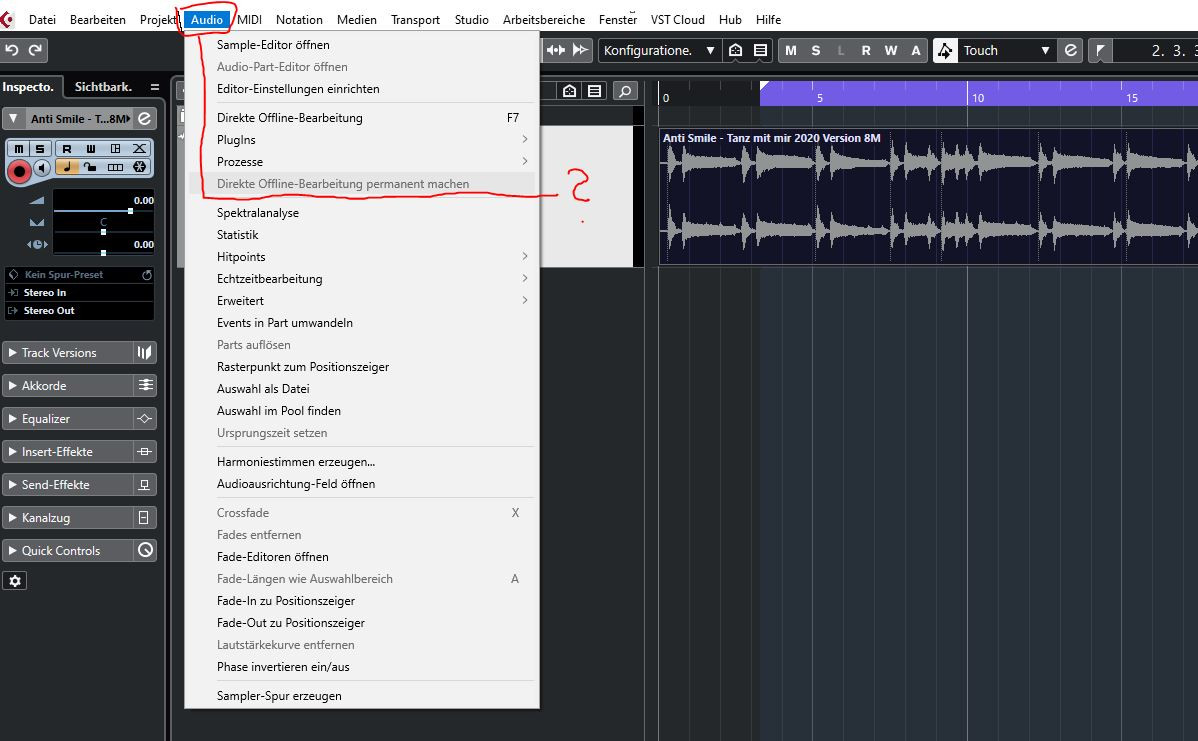Screen dimensions: 1198x741
Task: Open channel settings e icon beside track name
Action: [144, 118]
